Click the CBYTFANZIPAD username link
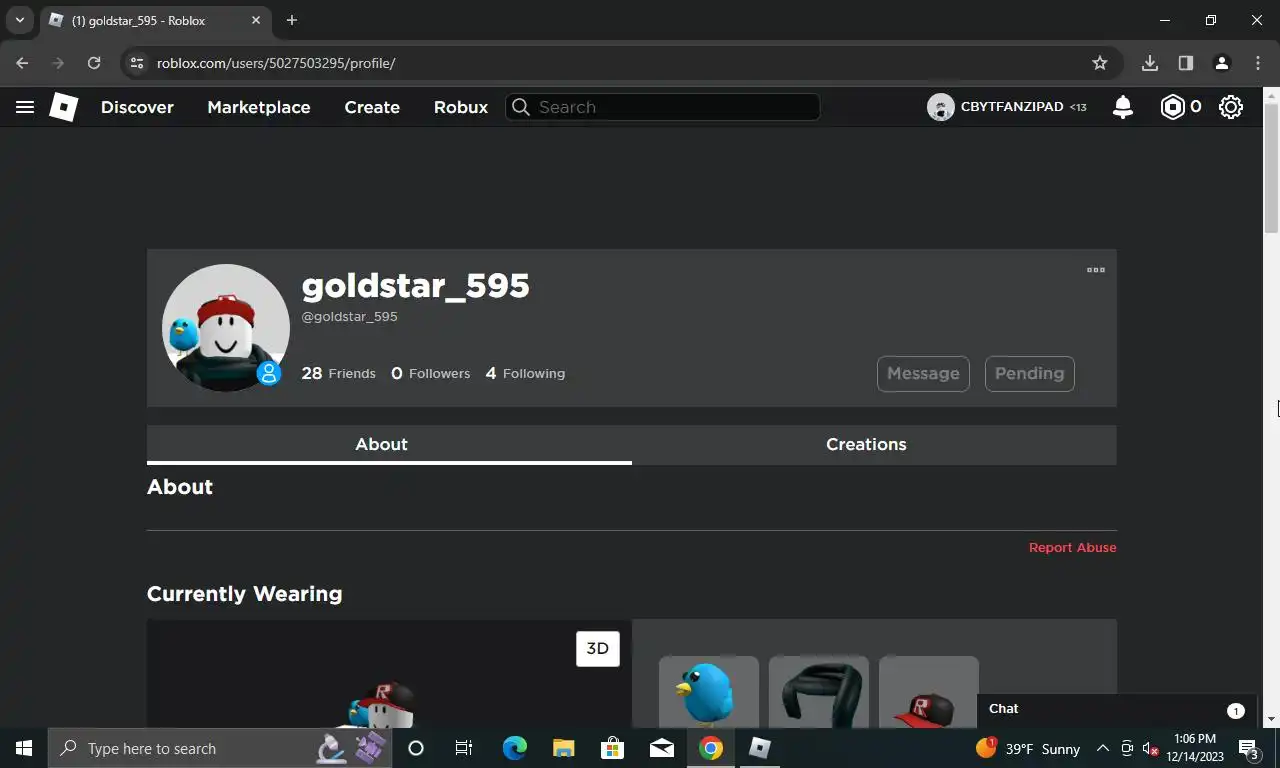 click(x=1011, y=107)
